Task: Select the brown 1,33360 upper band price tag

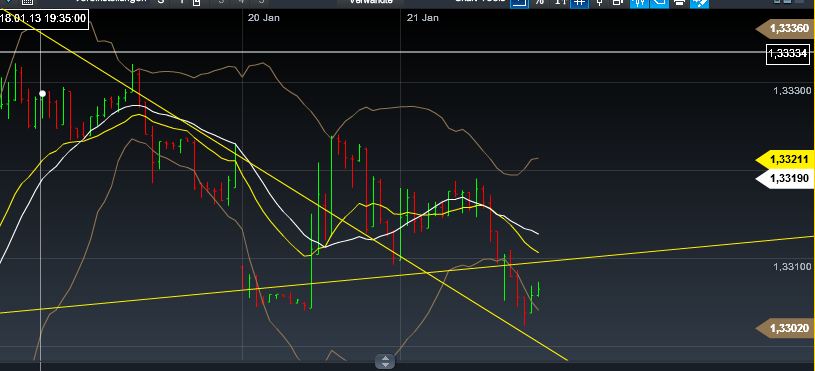Action: point(786,29)
